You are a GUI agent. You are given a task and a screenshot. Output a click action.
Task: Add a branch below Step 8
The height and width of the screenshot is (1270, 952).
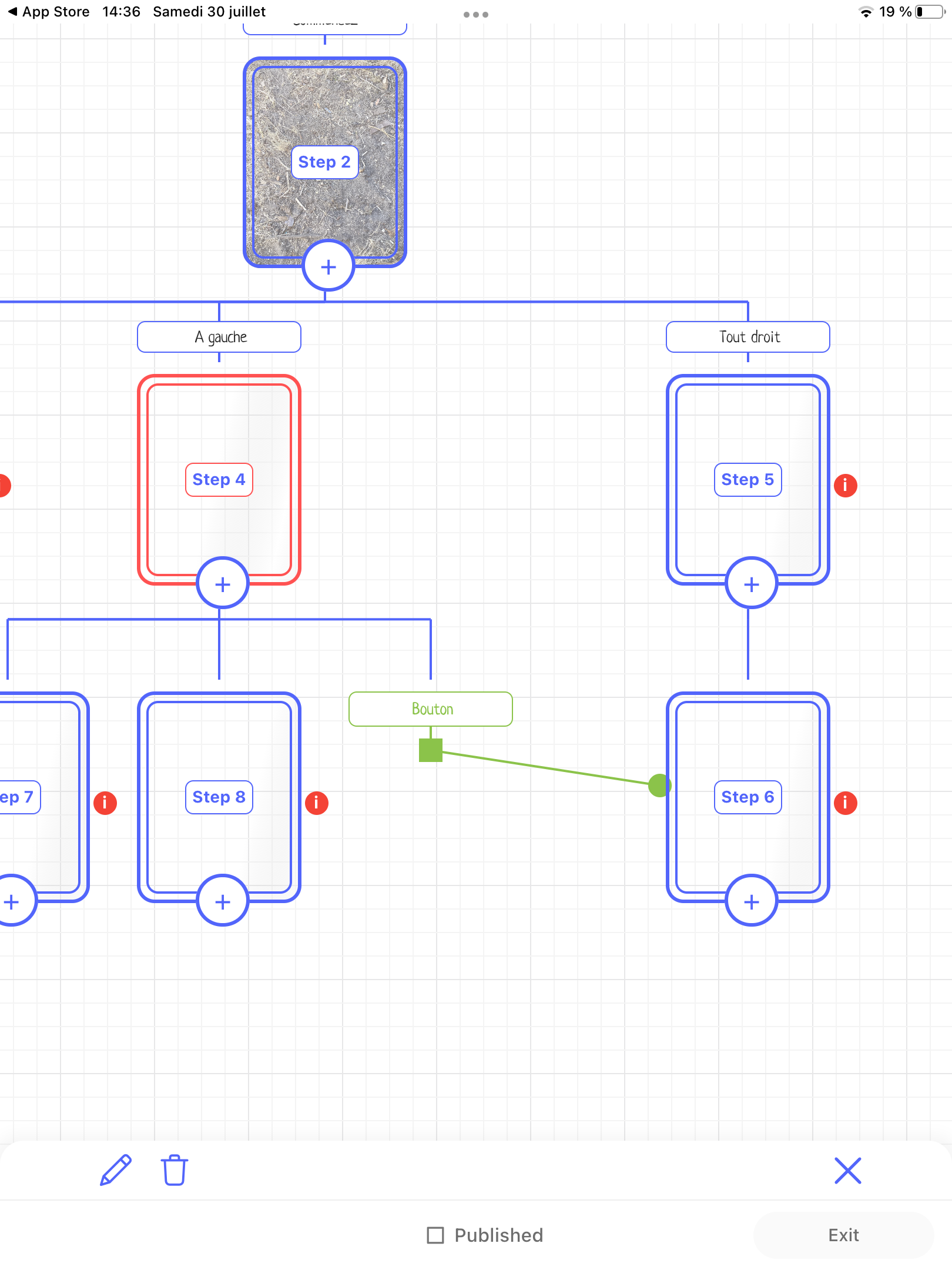coord(223,901)
